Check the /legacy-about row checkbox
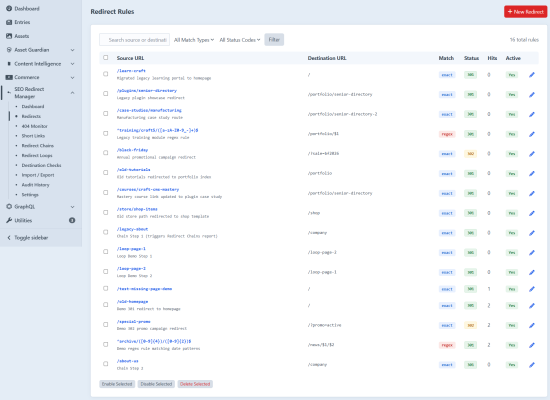 point(106,232)
